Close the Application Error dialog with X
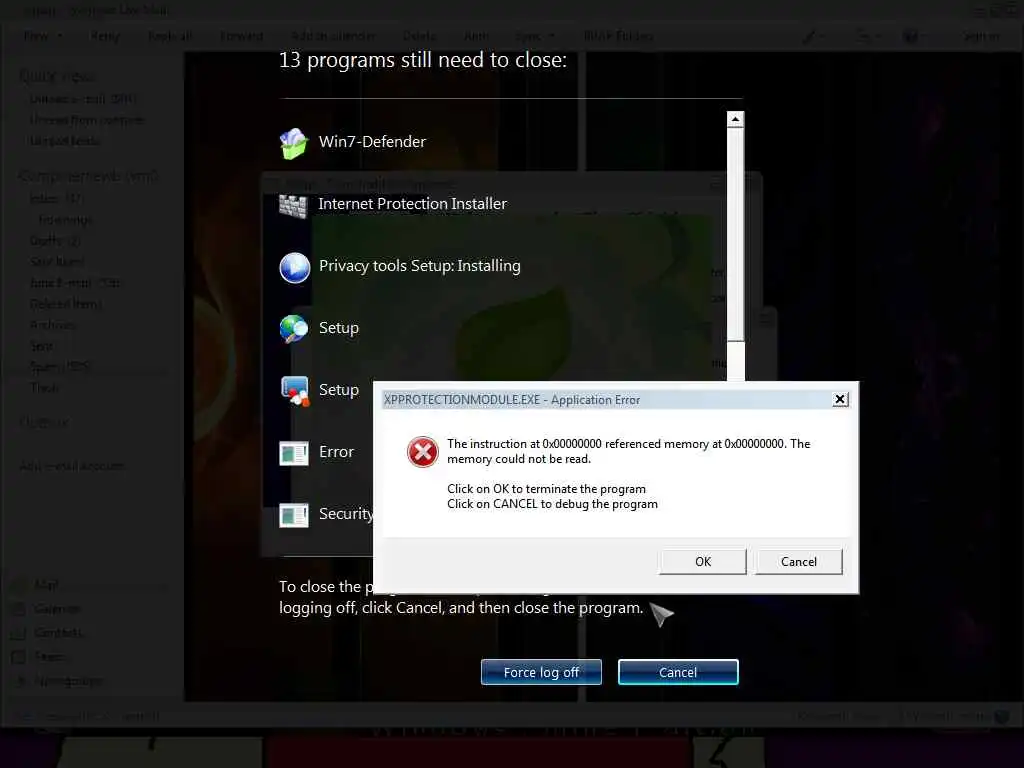Screen dimensions: 1024x768 [840, 399]
